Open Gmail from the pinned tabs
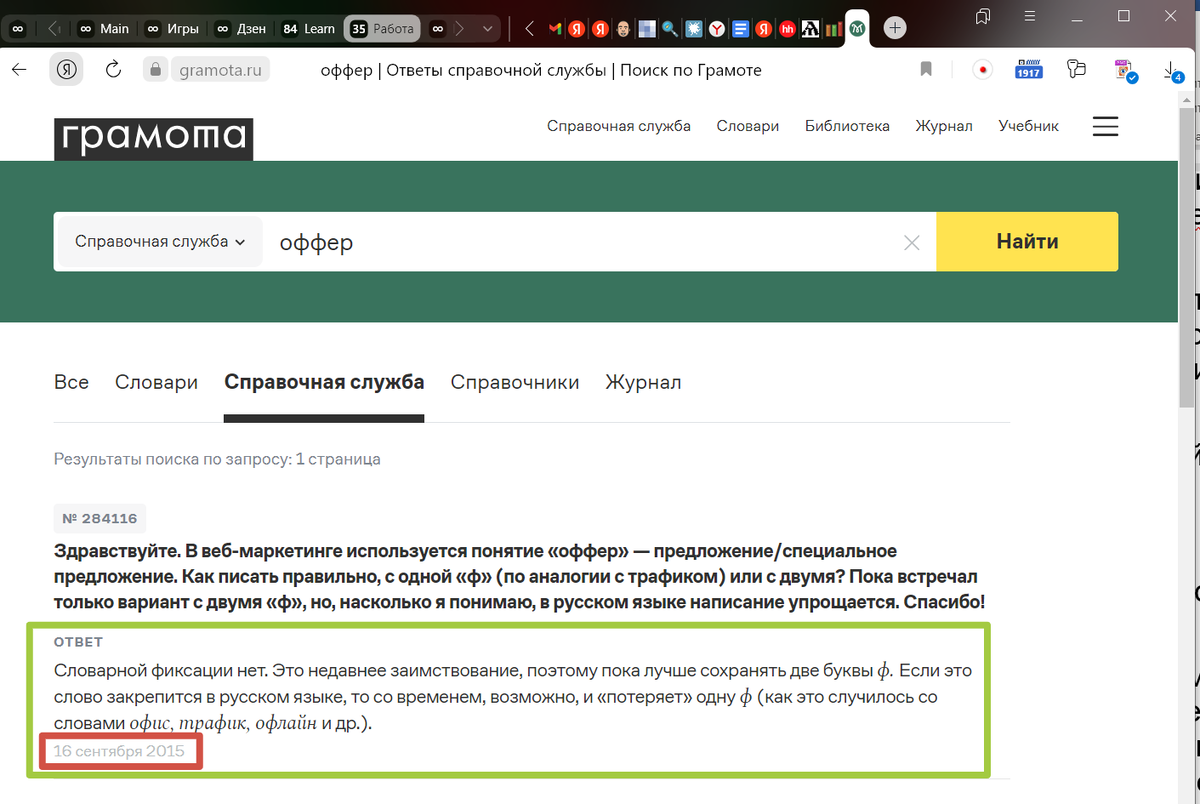Screen dimensions: 1200x804 click(553, 29)
